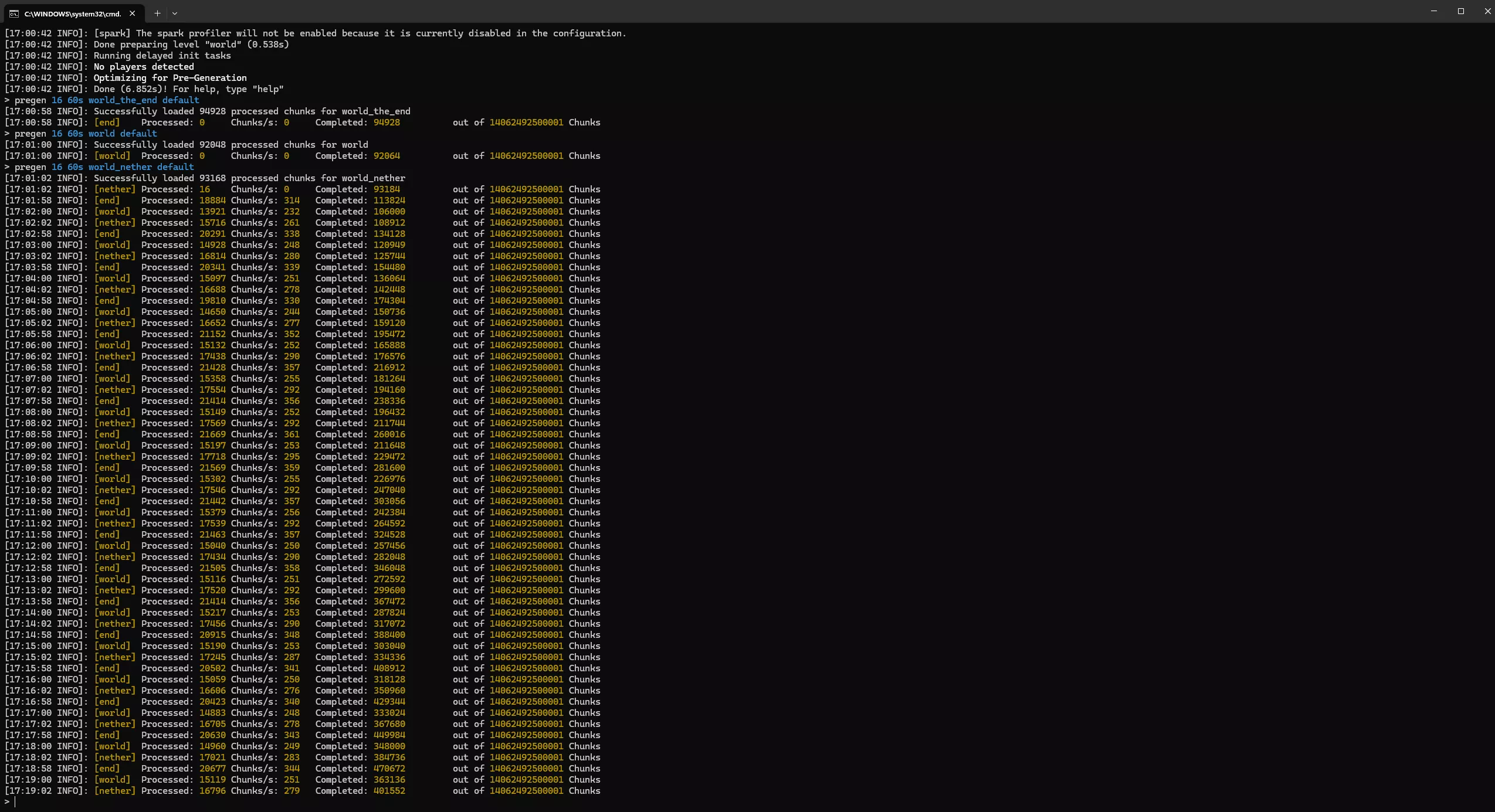Click the [nether] tag at 17:04:02
Viewport: 1495px width, 812px height.
[x=115, y=290]
